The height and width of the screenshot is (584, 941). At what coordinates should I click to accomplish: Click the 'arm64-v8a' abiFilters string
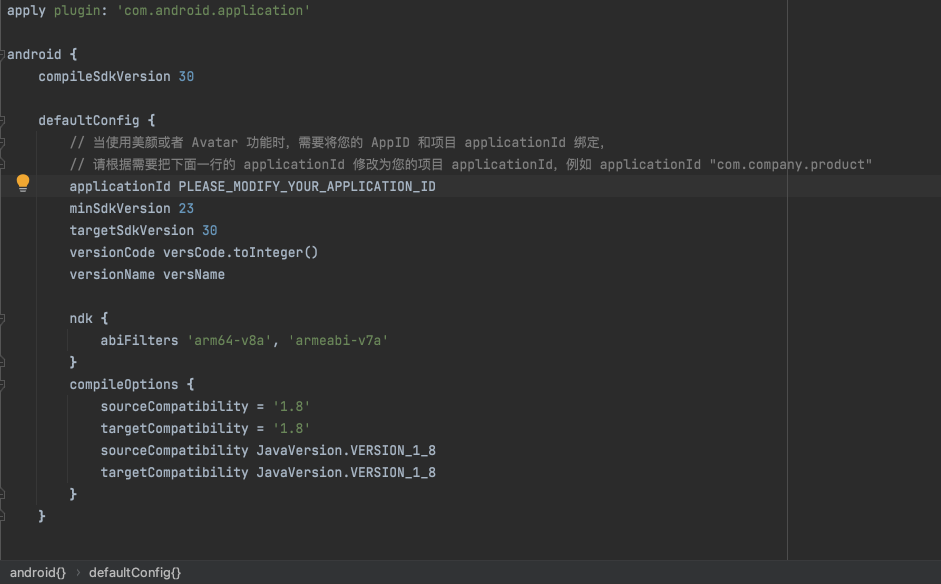pos(229,341)
